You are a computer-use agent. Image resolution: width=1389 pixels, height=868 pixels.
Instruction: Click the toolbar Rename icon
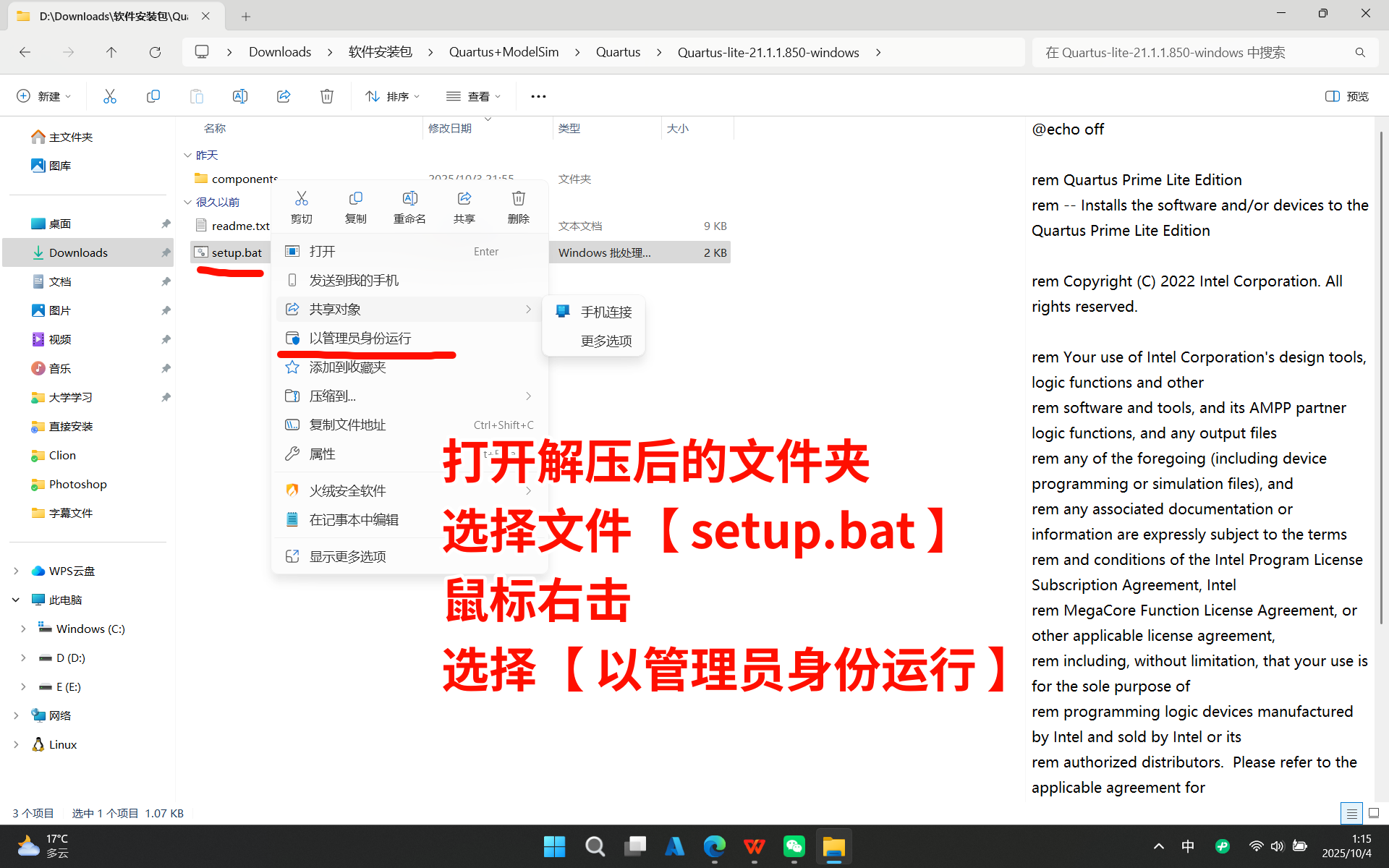pyautogui.click(x=240, y=96)
